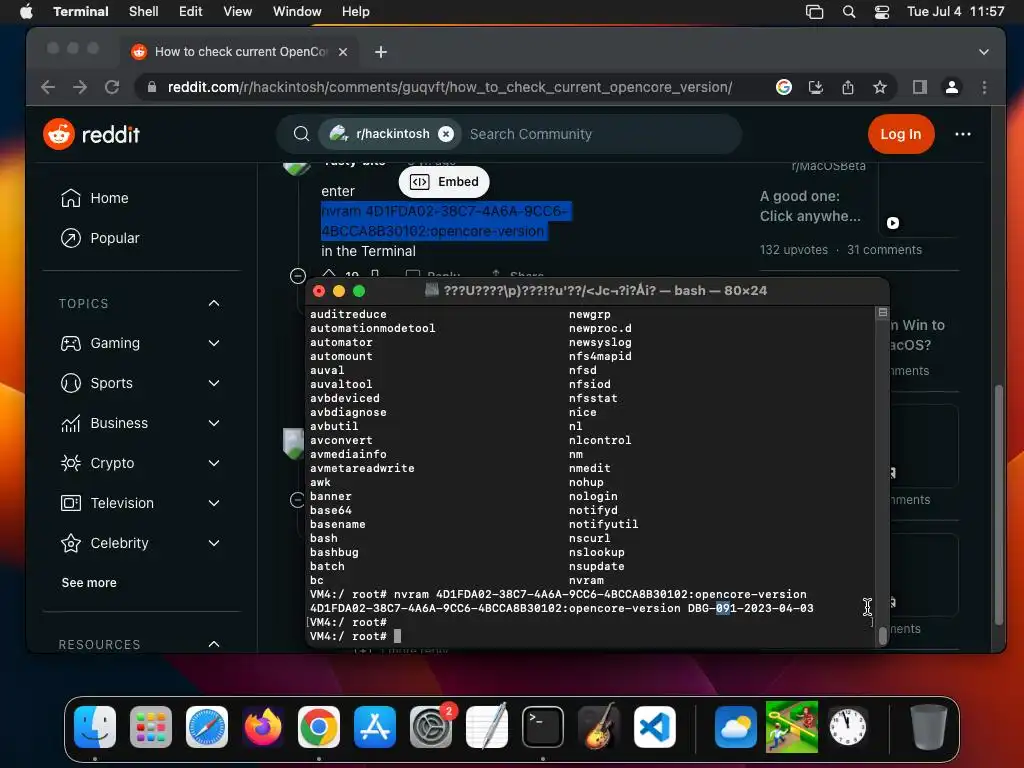Expand the Celebrity topic
Image resolution: width=1024 pixels, height=768 pixels.
pos(214,543)
